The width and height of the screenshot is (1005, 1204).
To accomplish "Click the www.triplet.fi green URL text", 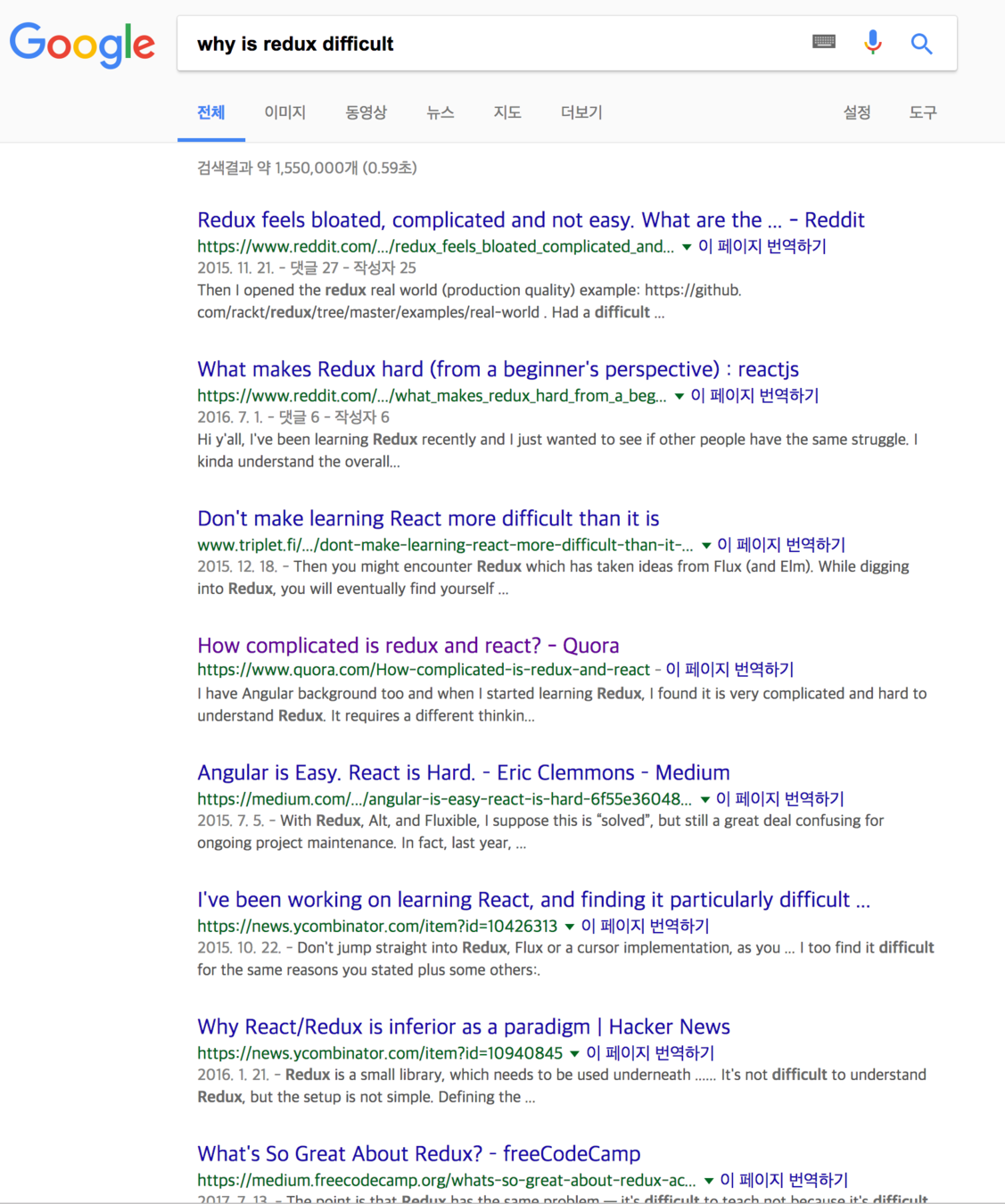I will pyautogui.click(x=445, y=545).
